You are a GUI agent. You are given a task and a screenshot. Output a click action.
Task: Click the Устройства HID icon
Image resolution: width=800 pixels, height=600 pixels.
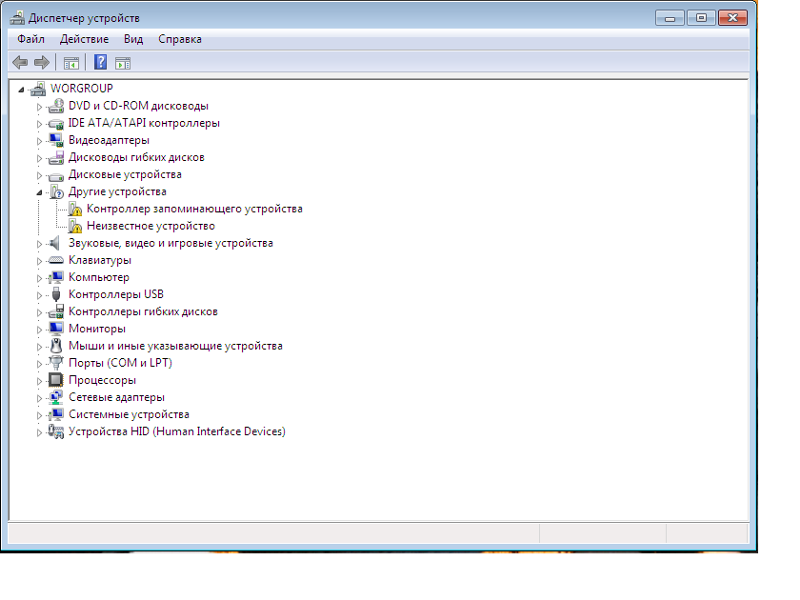(x=56, y=432)
